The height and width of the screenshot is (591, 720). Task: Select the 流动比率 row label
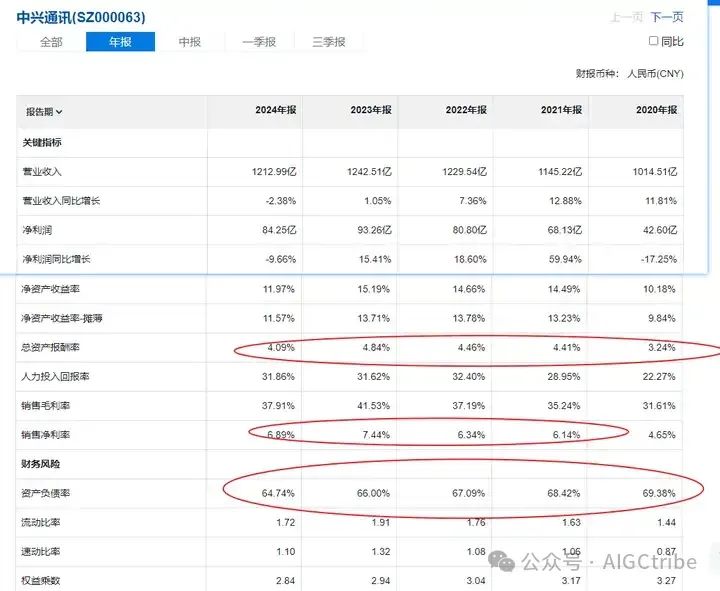point(40,523)
